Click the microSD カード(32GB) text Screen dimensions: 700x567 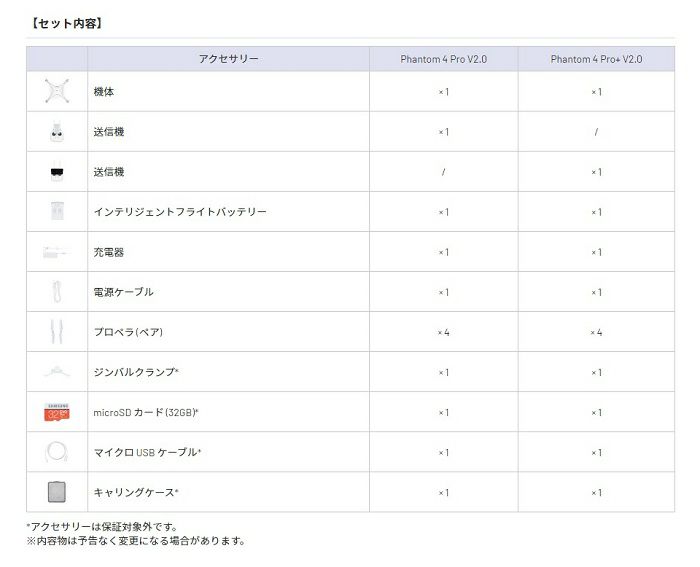click(x=153, y=412)
